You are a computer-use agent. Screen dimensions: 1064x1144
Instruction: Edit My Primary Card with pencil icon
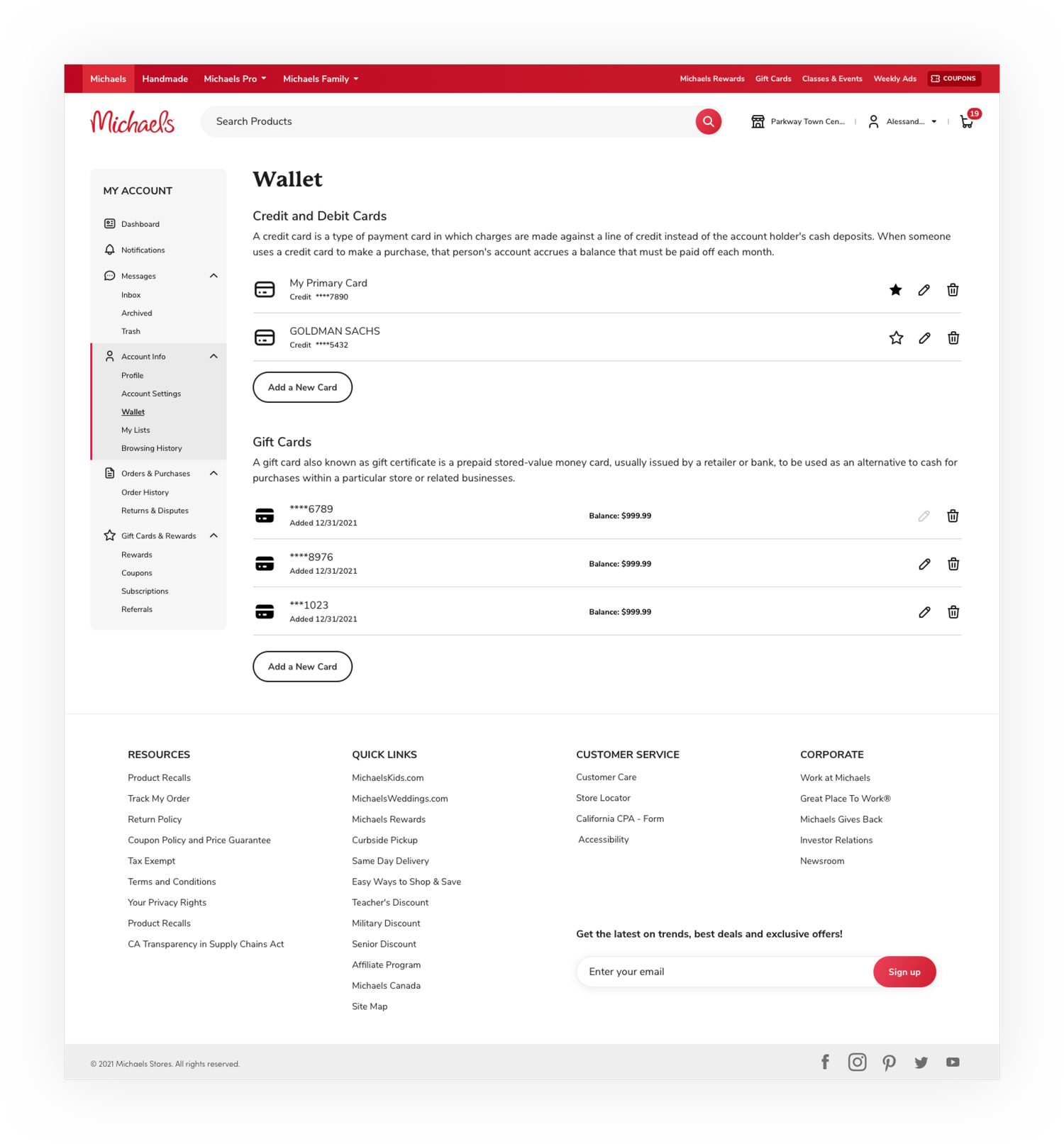(x=924, y=289)
